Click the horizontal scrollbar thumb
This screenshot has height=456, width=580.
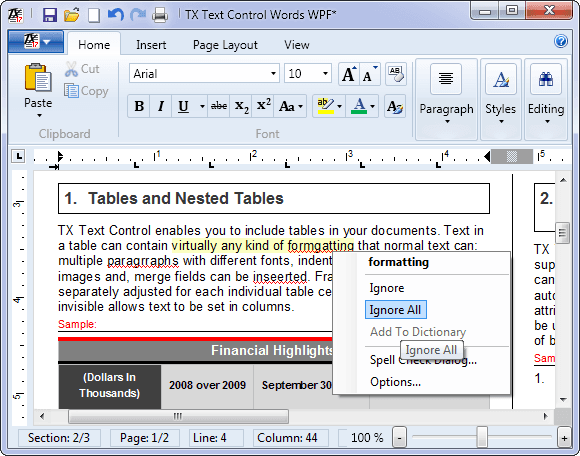[178, 416]
